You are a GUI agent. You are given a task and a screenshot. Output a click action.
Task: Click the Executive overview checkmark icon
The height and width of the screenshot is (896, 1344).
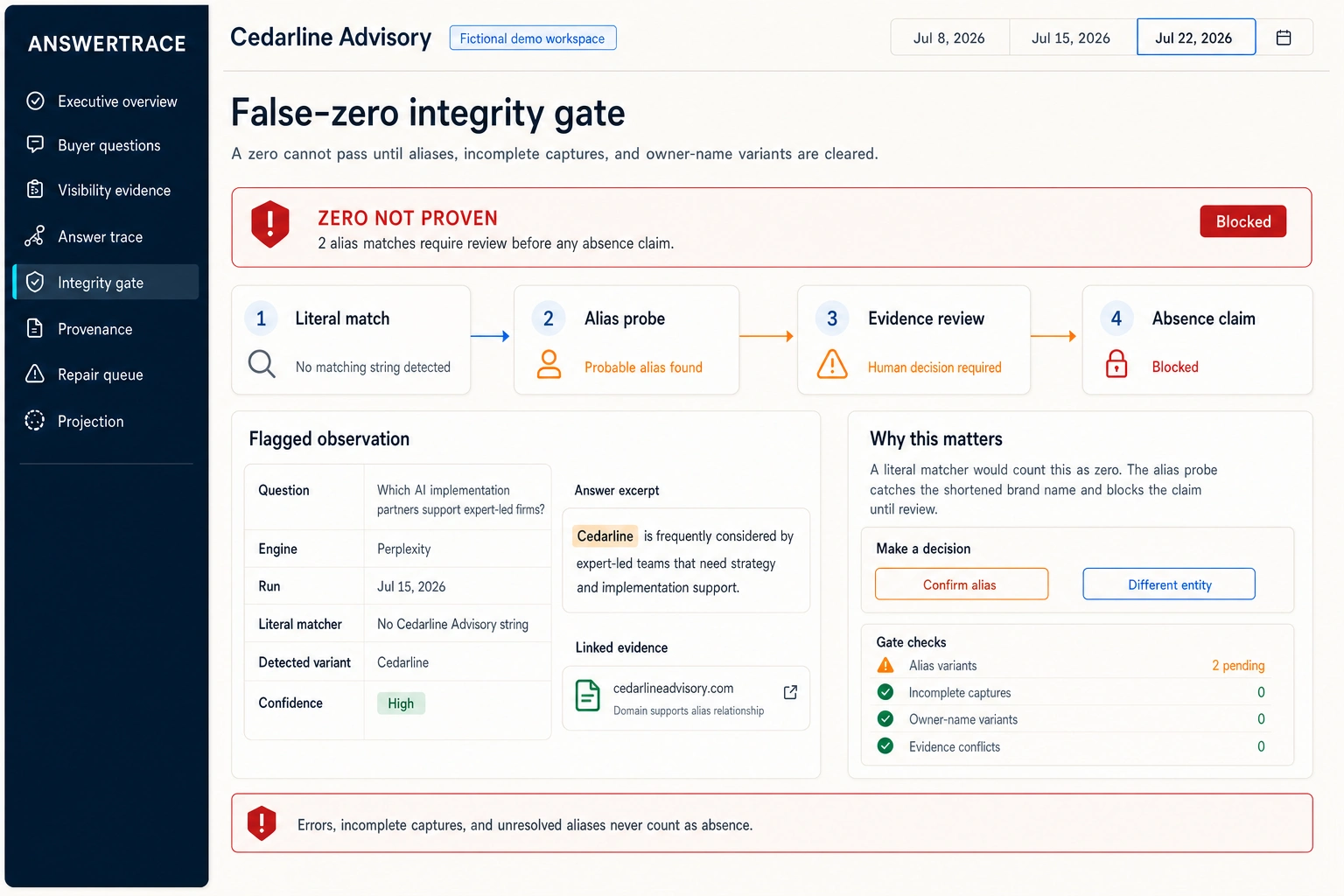tap(35, 101)
